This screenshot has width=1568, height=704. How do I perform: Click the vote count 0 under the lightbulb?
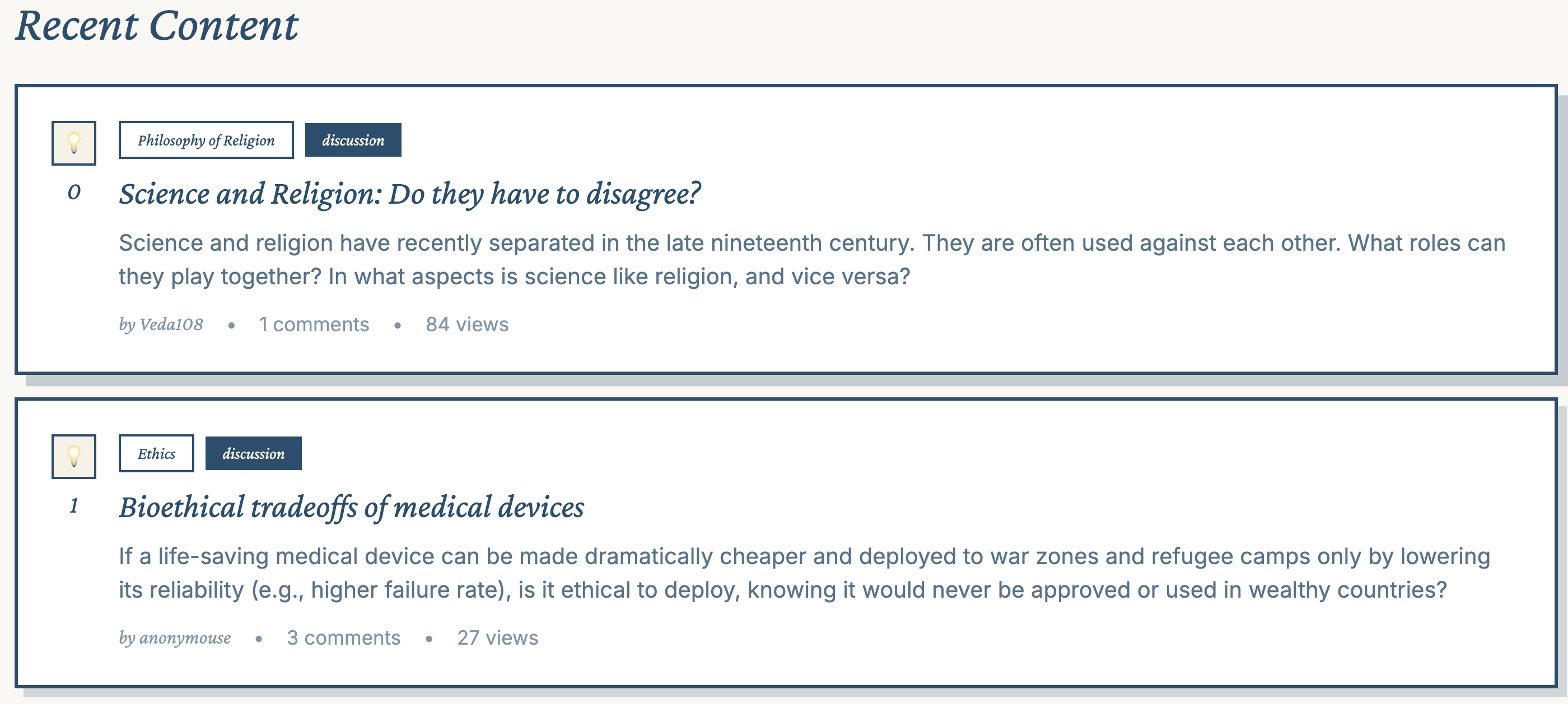click(x=74, y=193)
